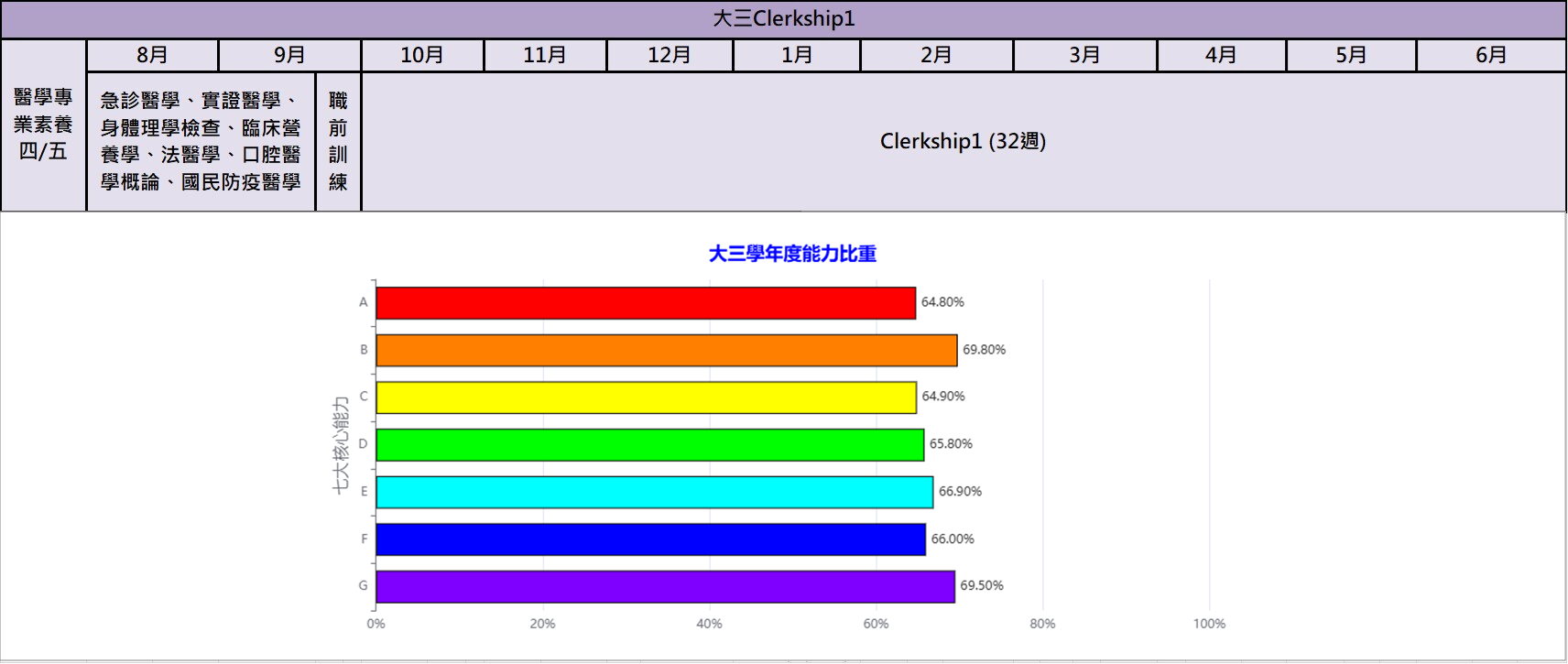
Task: Open the 急診醫學、實證醫學 course list cell
Action: point(201,141)
